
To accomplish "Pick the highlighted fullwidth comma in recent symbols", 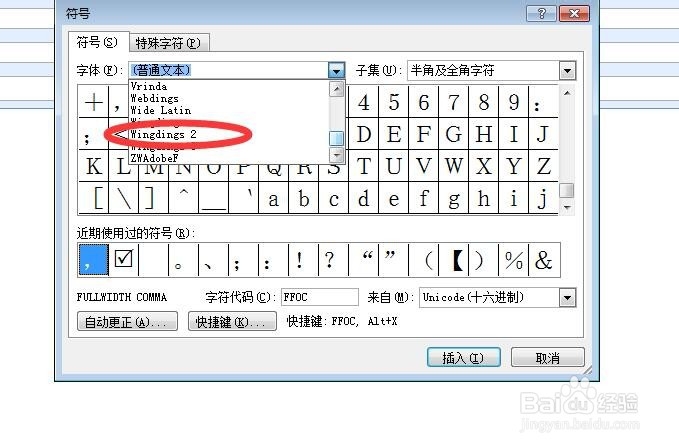I will (94, 260).
